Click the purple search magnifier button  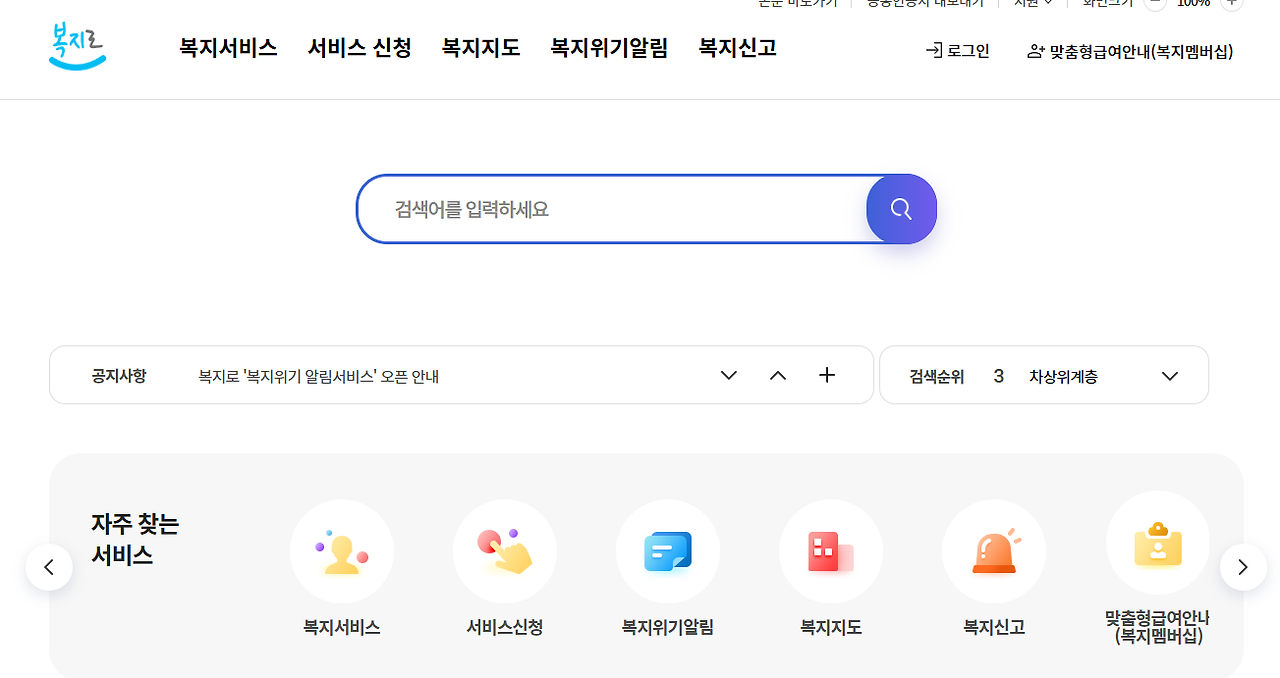(x=900, y=209)
